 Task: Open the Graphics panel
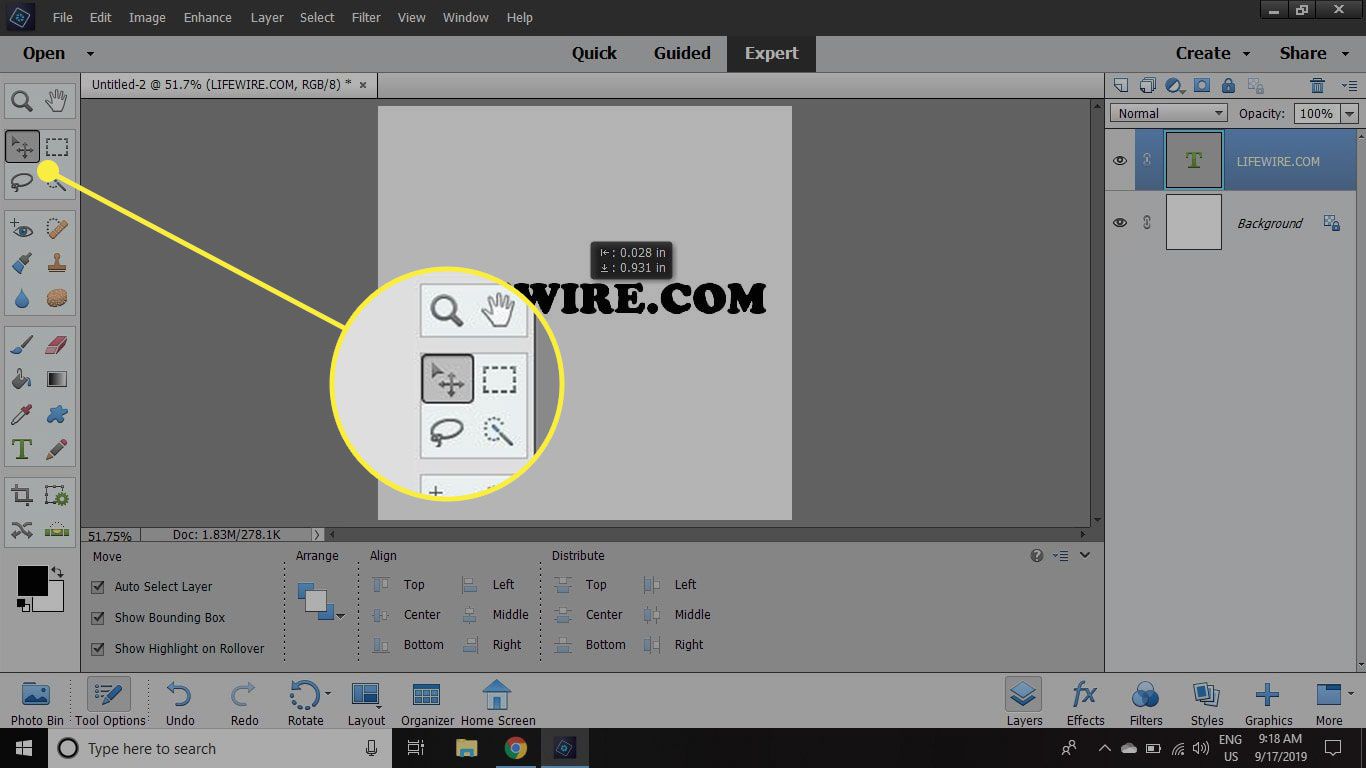click(1268, 703)
